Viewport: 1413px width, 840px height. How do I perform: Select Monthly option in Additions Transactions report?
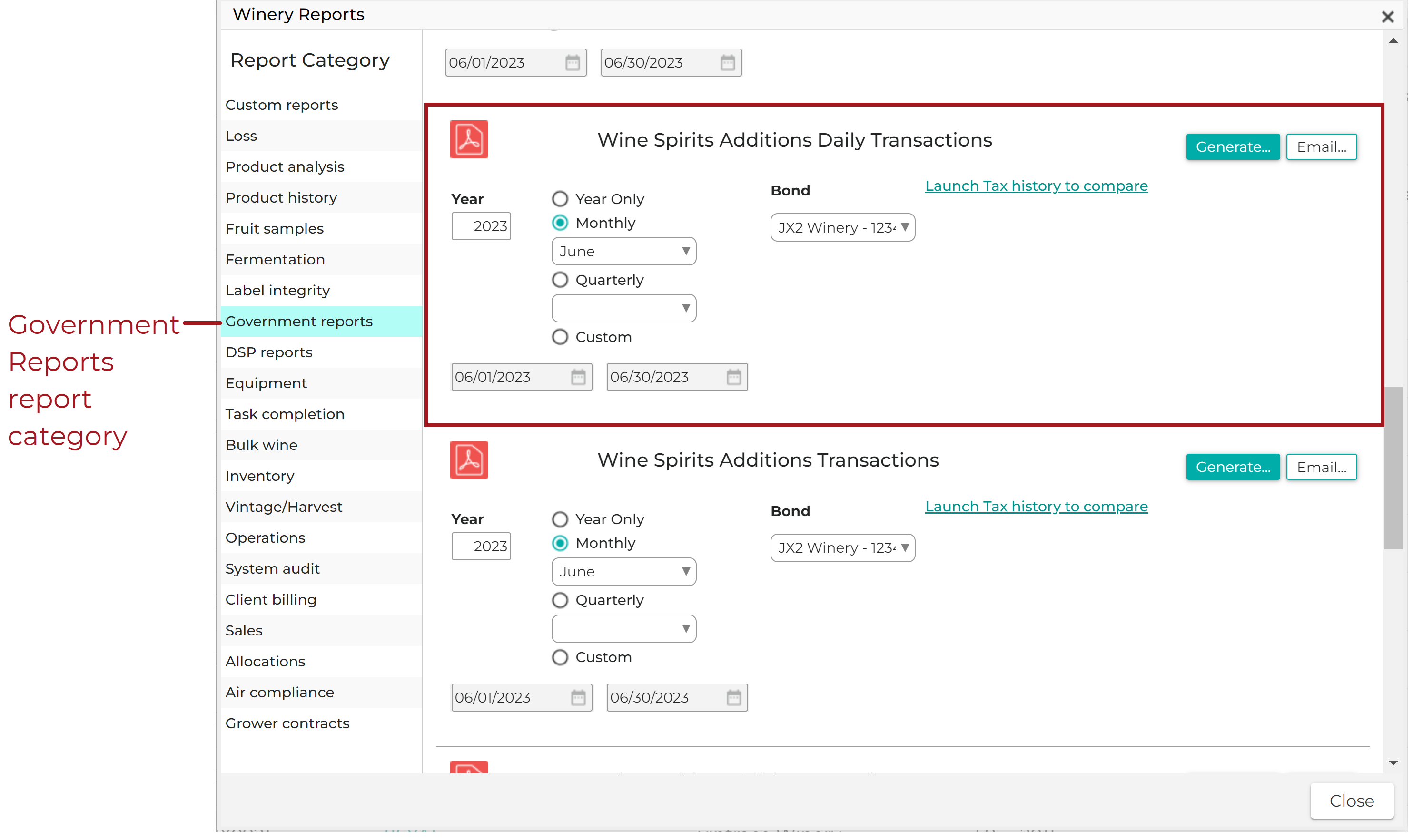[560, 543]
